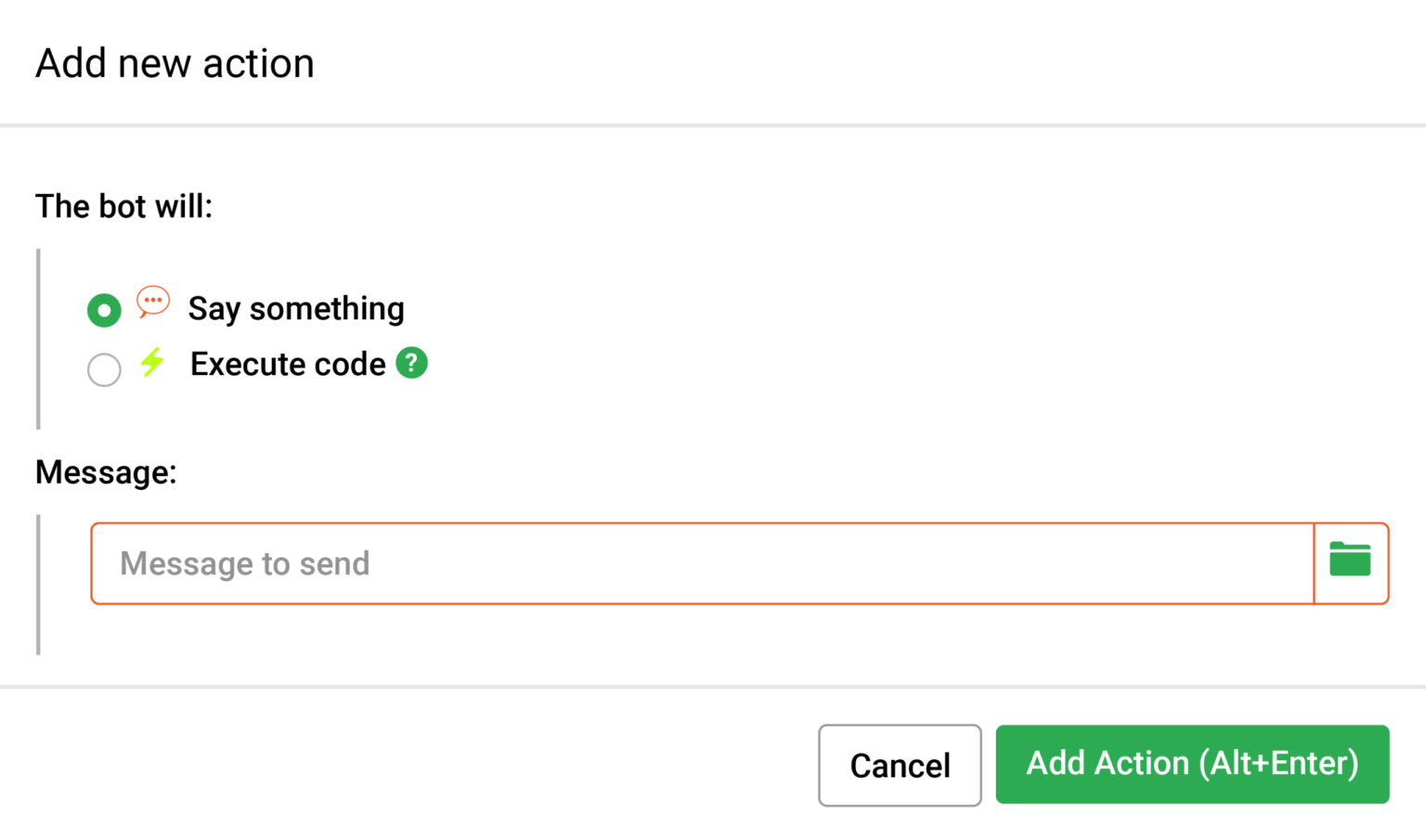Screen dimensions: 1426x840
Task: Click the white dot inside the selected radio
Action: (104, 310)
